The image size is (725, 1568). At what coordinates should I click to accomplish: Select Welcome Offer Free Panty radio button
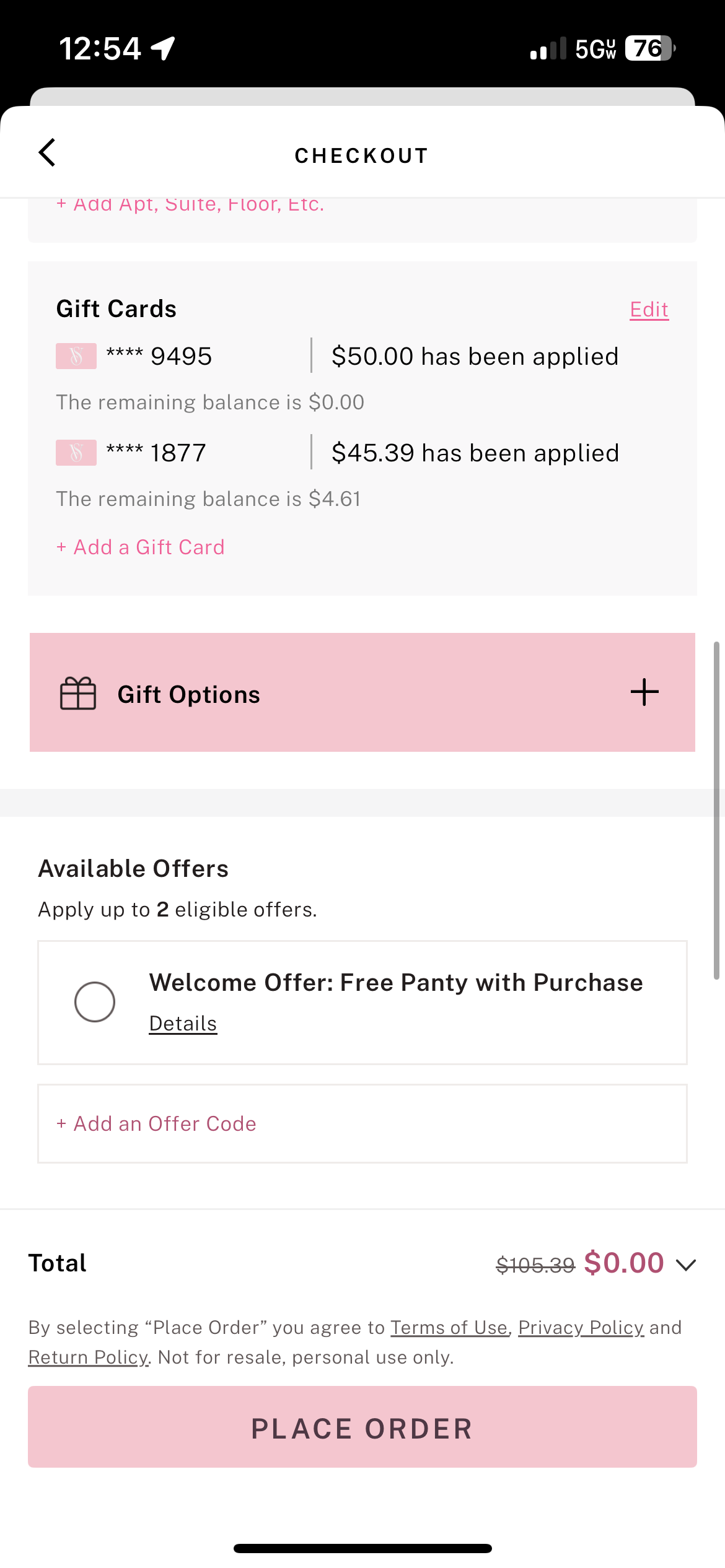pos(95,1002)
